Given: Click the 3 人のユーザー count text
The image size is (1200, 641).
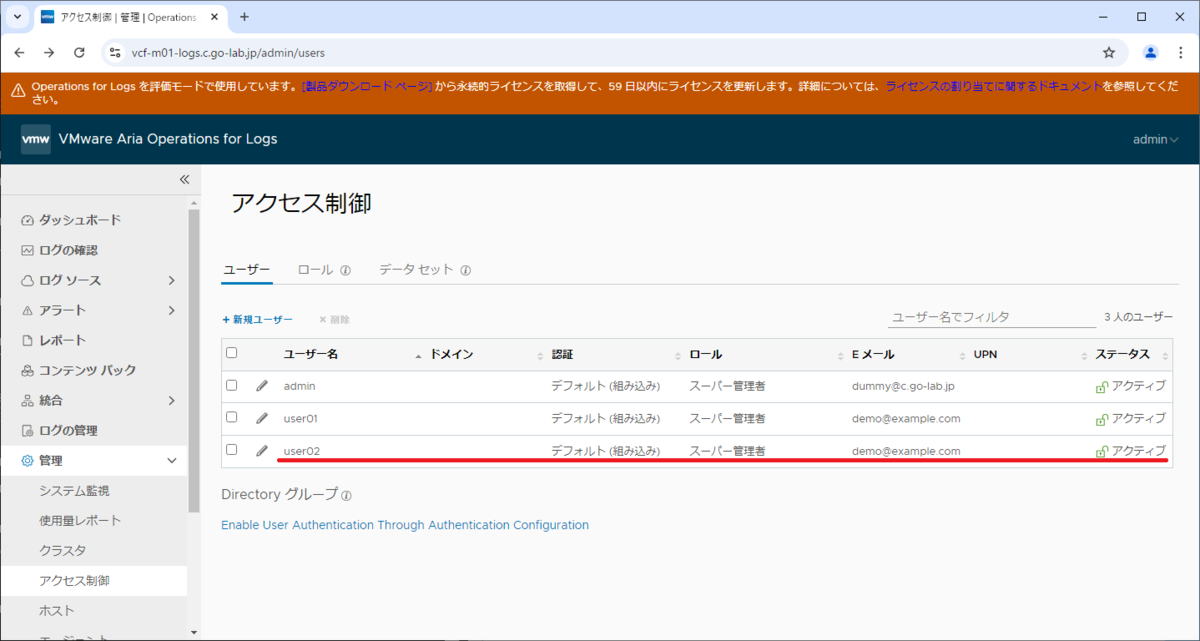Looking at the screenshot, I should [x=1139, y=316].
